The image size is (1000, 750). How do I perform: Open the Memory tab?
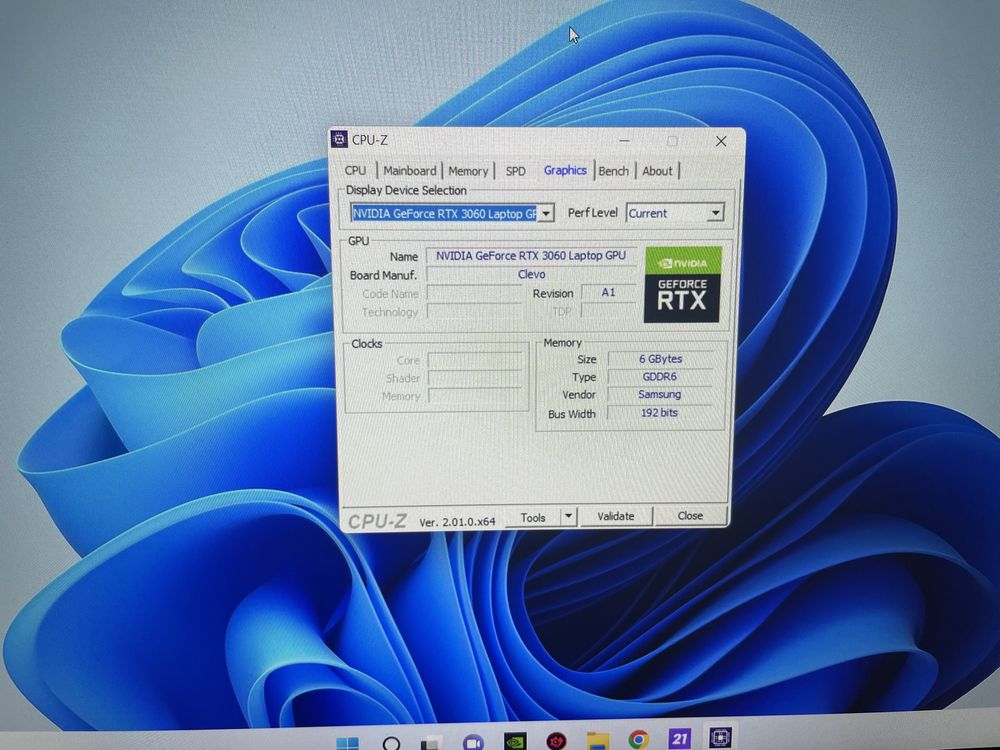(467, 171)
